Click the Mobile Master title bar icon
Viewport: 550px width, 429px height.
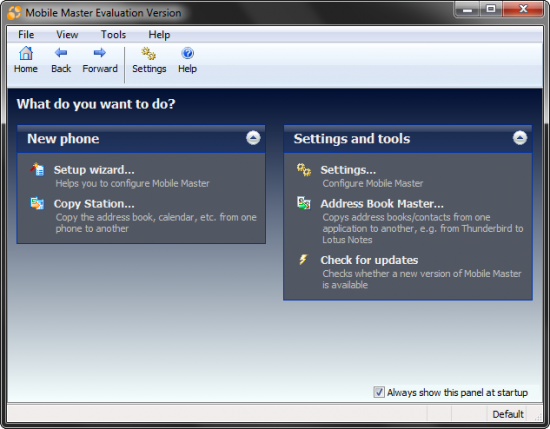click(x=14, y=13)
